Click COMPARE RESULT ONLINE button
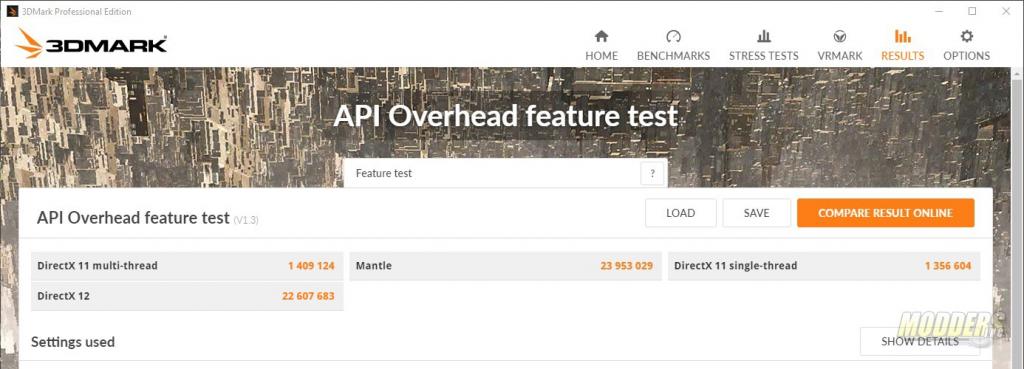Image resolution: width=1024 pixels, height=369 pixels. click(x=886, y=213)
